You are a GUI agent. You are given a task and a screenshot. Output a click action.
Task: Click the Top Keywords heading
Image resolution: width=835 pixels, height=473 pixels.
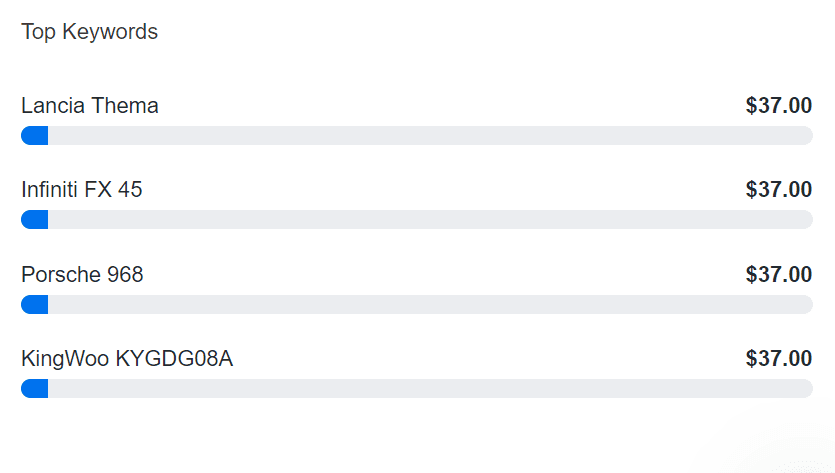click(89, 32)
